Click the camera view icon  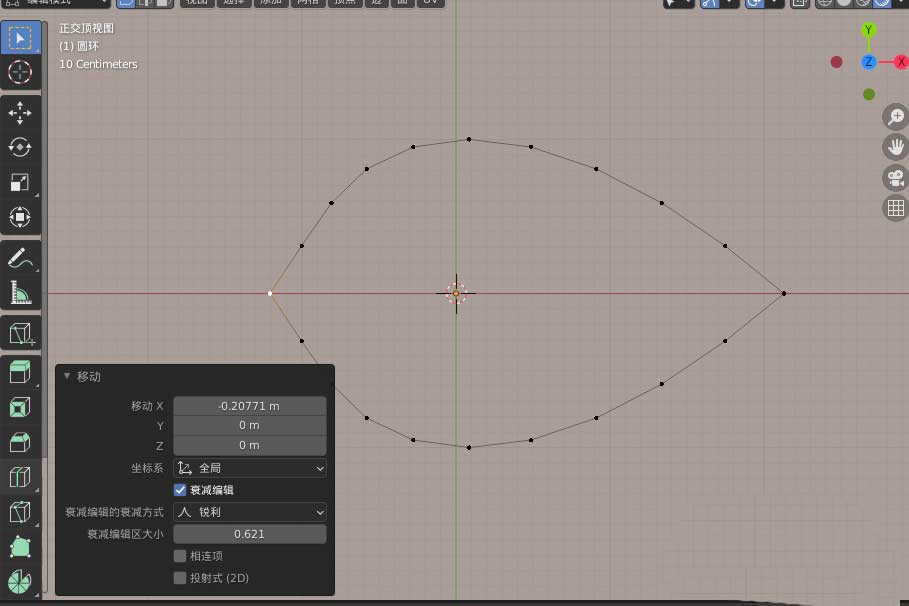pyautogui.click(x=895, y=178)
